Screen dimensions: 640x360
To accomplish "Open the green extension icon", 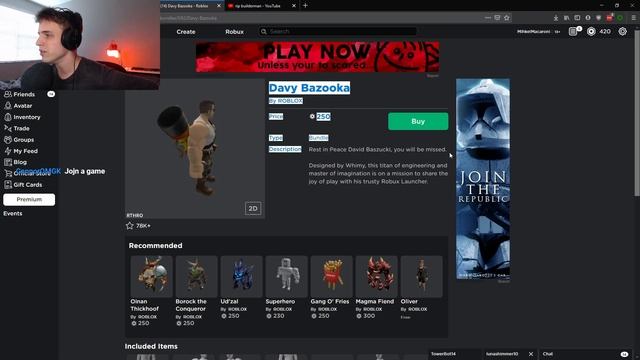I will (x=620, y=18).
